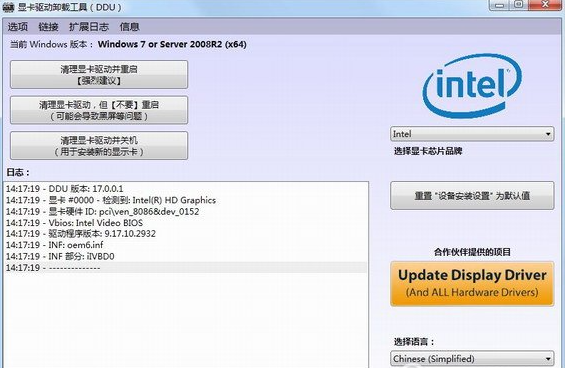Click the Windows 7 or Server 2008R2 version text
The width and height of the screenshot is (565, 368).
pyautogui.click(x=172, y=44)
